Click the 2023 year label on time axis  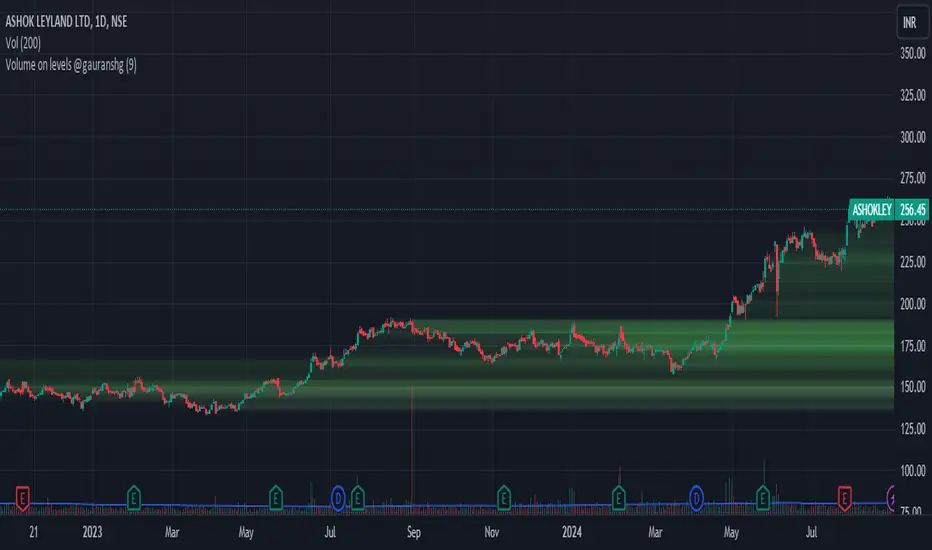tap(92, 532)
